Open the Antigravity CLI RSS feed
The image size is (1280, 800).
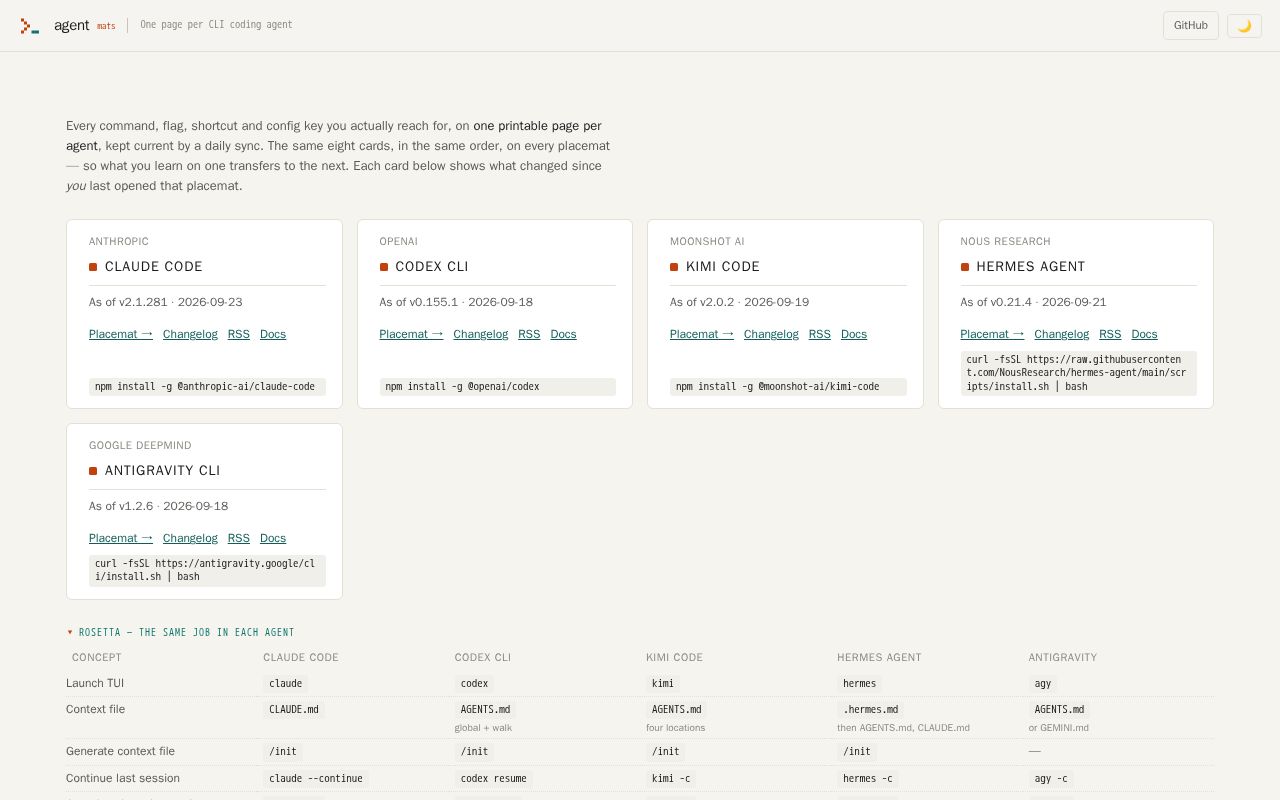pos(239,538)
